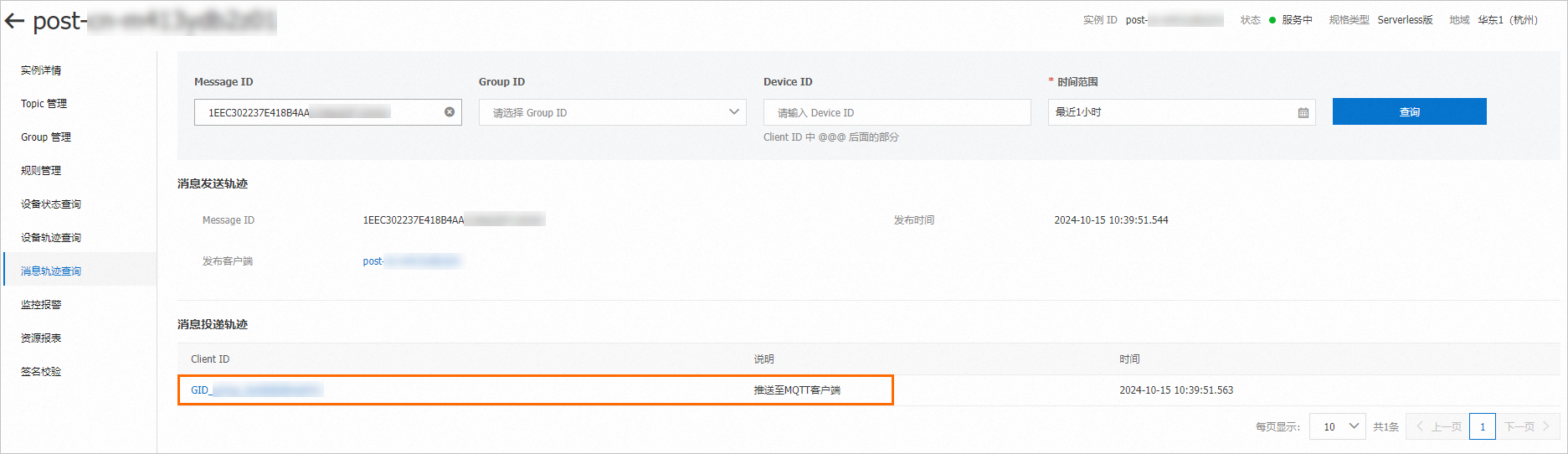Open 实例详情 in the sidebar
Viewport: 1568px width, 454px height.
(x=41, y=70)
